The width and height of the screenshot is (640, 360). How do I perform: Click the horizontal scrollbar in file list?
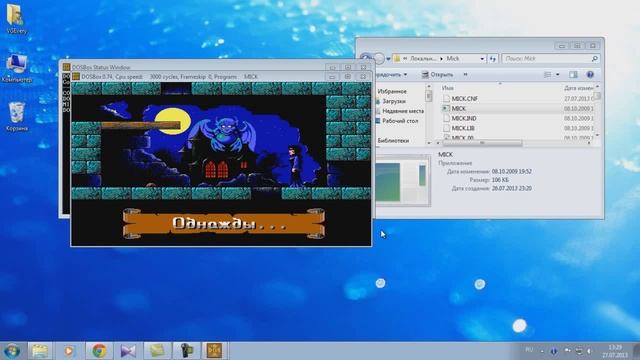(x=482, y=143)
